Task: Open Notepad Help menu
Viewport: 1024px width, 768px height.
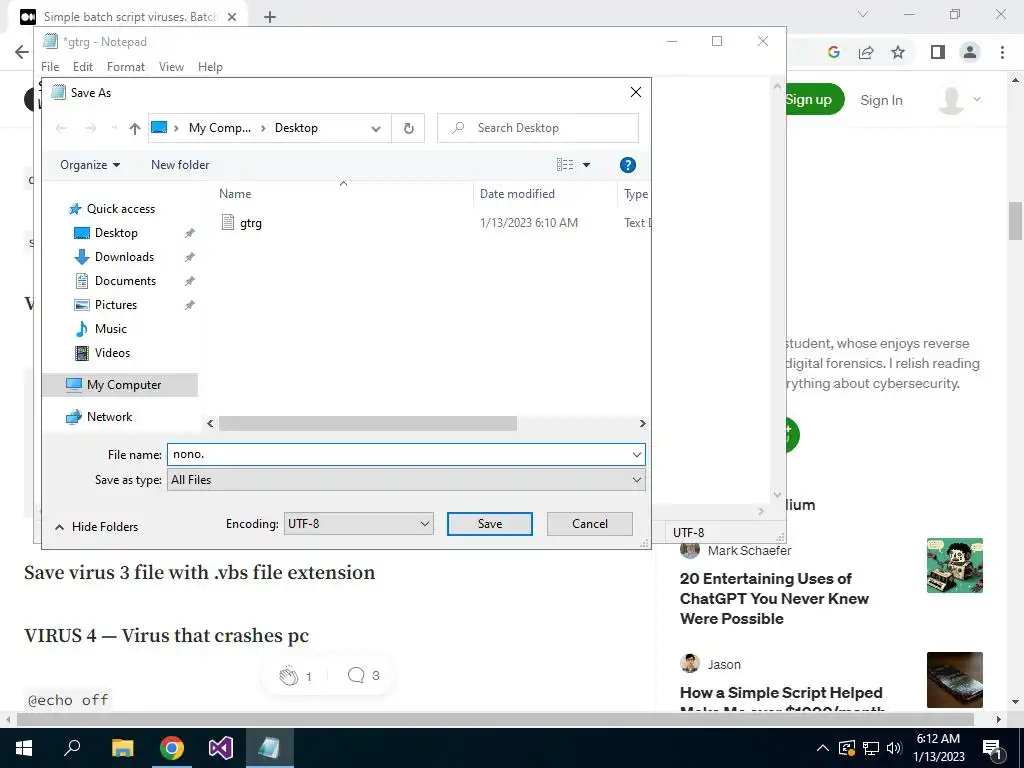Action: [x=210, y=67]
